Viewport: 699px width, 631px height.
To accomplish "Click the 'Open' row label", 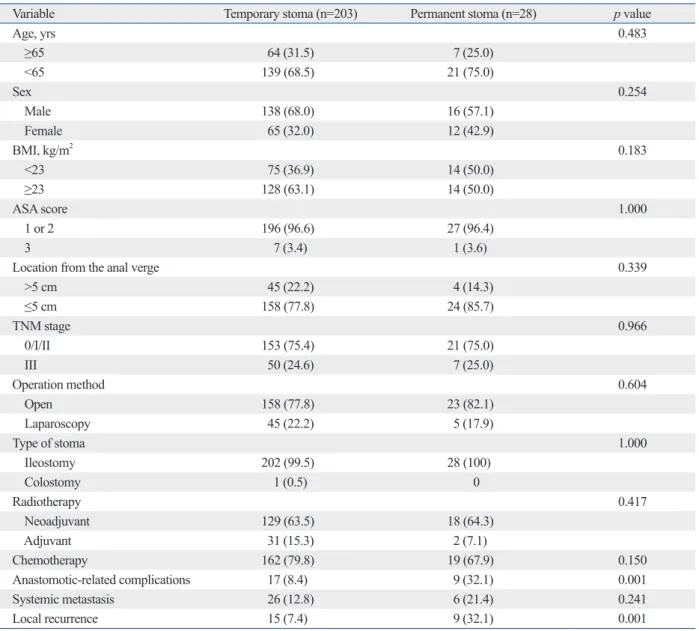I will [x=38, y=404].
